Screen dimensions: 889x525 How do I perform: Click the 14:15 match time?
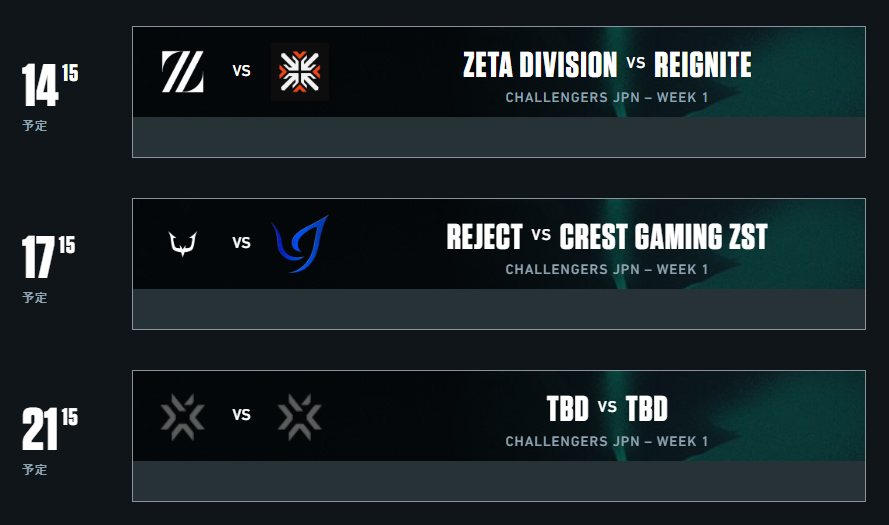coord(50,84)
